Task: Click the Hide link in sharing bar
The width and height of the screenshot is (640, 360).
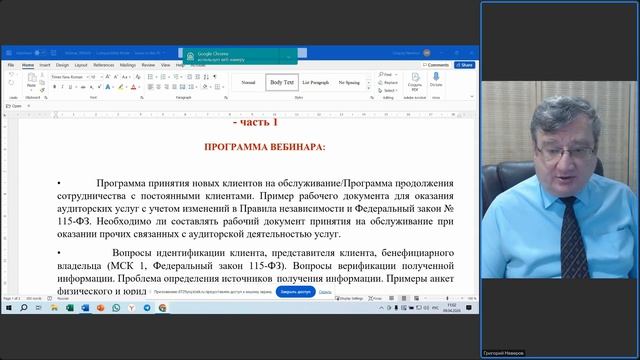Action: (325, 292)
